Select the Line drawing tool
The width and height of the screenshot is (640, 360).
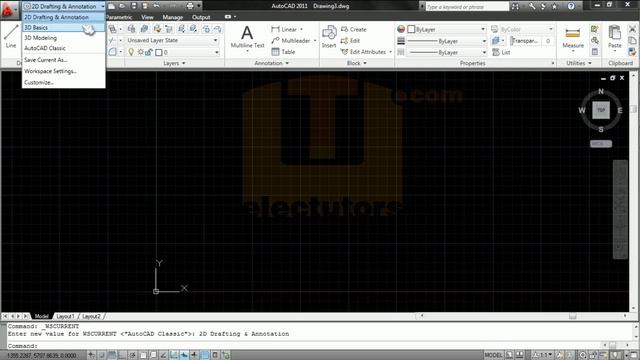click(x=11, y=37)
